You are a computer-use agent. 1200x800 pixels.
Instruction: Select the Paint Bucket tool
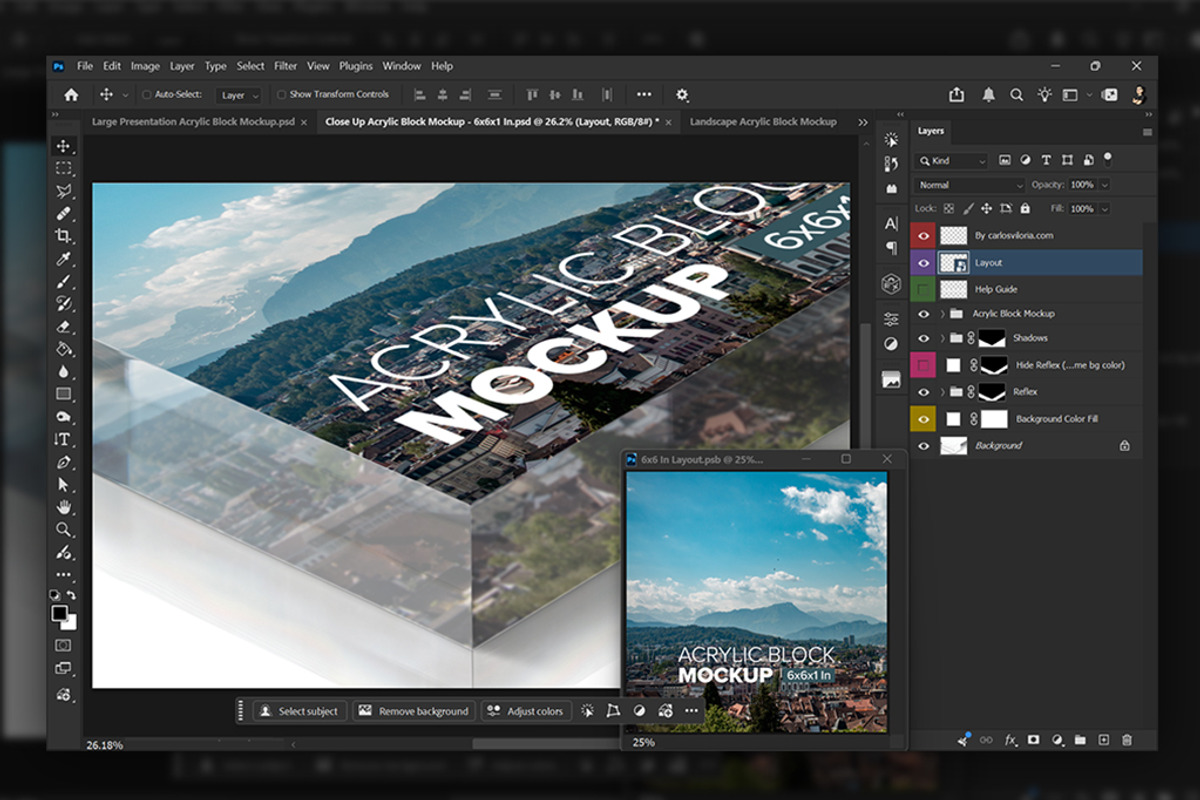click(64, 349)
